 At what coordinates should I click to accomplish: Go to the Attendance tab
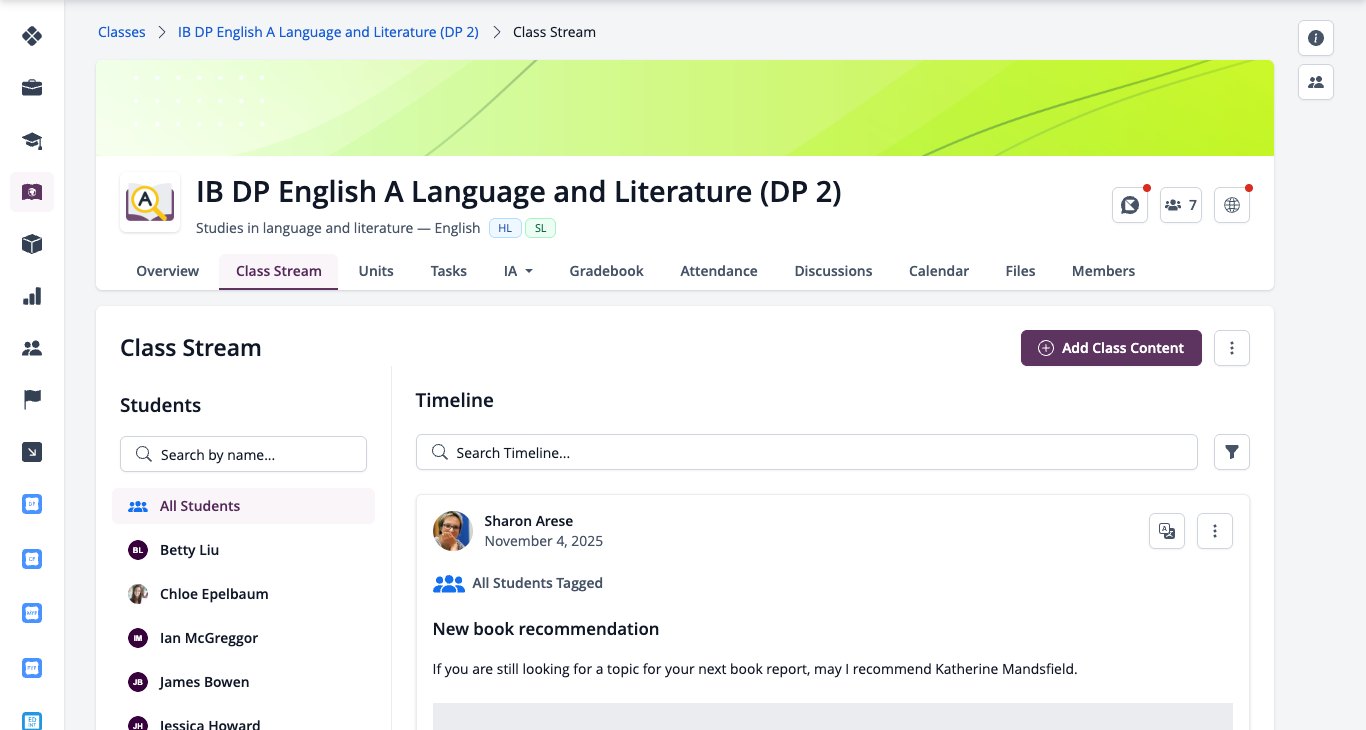719,271
